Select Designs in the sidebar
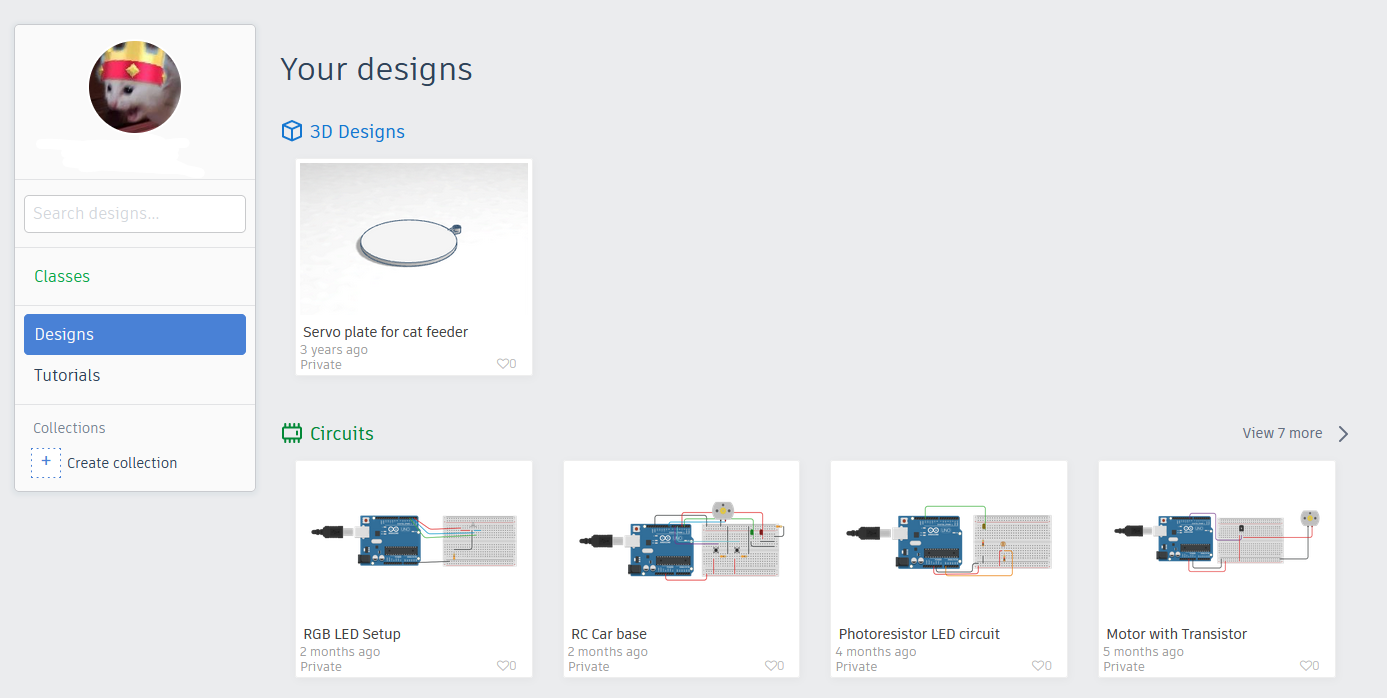 135,334
